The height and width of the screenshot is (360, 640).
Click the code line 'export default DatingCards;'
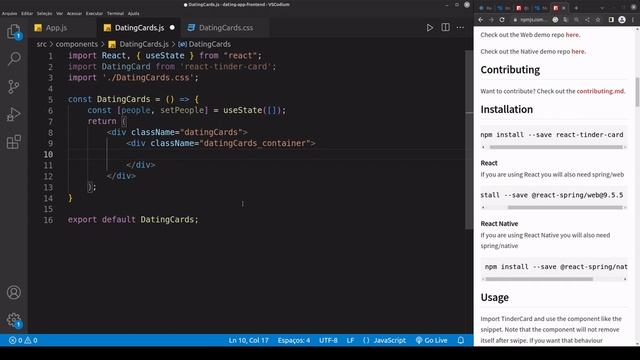pos(133,220)
